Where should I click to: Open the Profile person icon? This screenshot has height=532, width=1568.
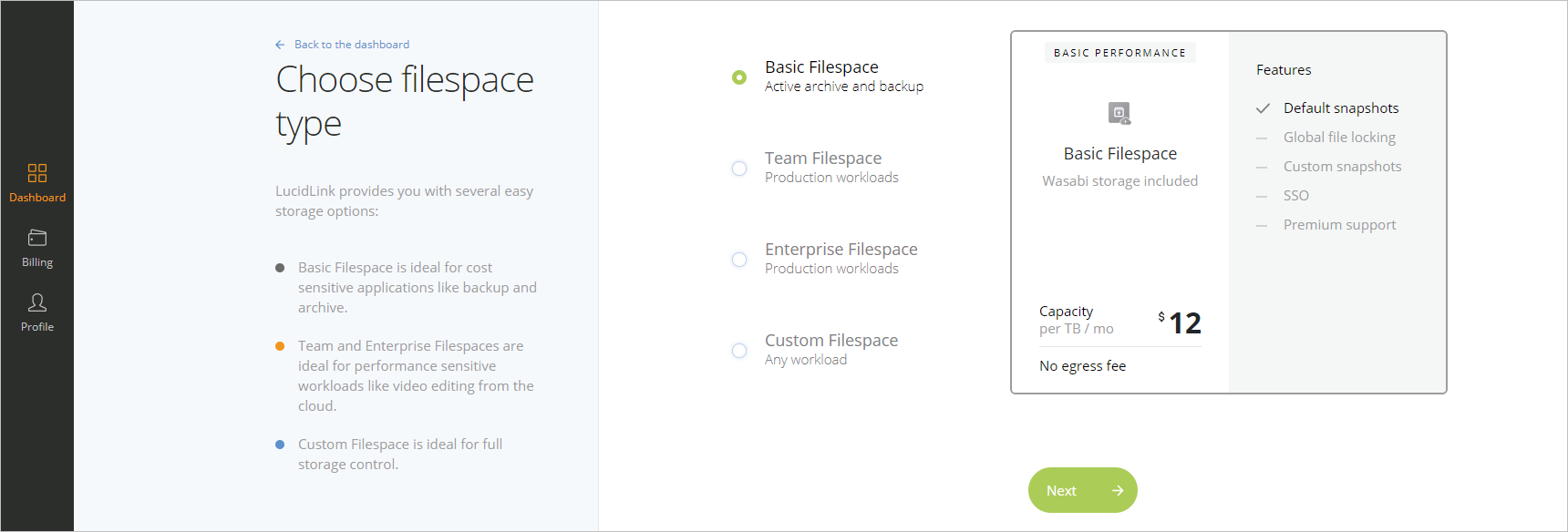point(37,302)
